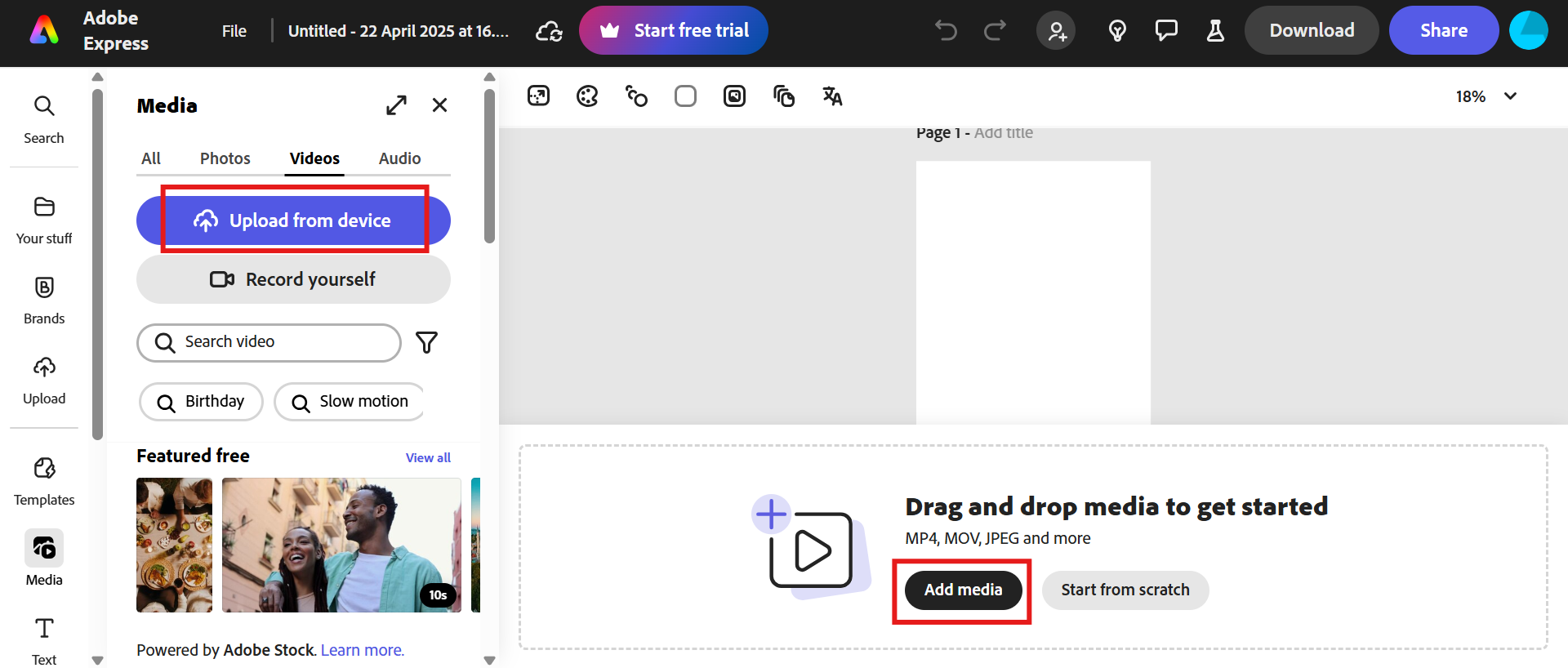The height and width of the screenshot is (668, 1568).
Task: Click the Share button
Action: (x=1444, y=30)
